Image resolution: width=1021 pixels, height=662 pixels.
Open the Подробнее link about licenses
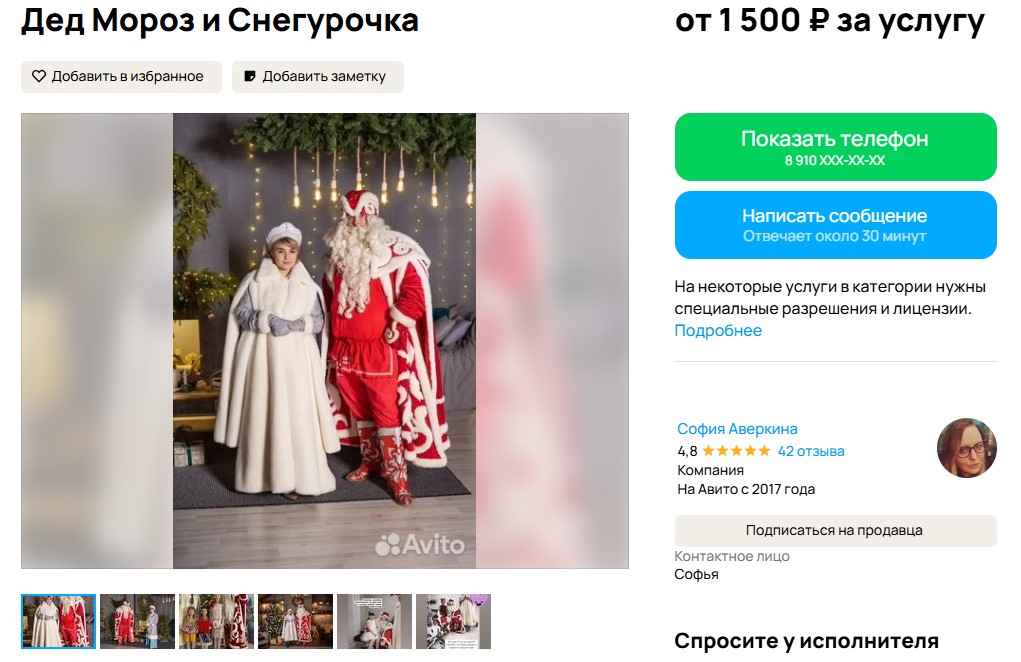718,330
